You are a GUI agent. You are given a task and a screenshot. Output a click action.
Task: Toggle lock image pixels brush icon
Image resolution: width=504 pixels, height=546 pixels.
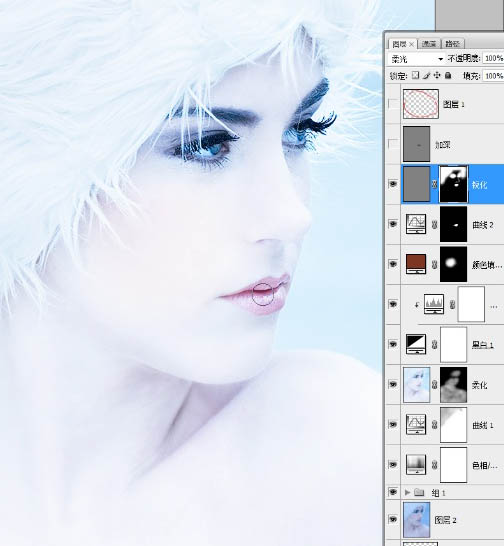[x=426, y=76]
